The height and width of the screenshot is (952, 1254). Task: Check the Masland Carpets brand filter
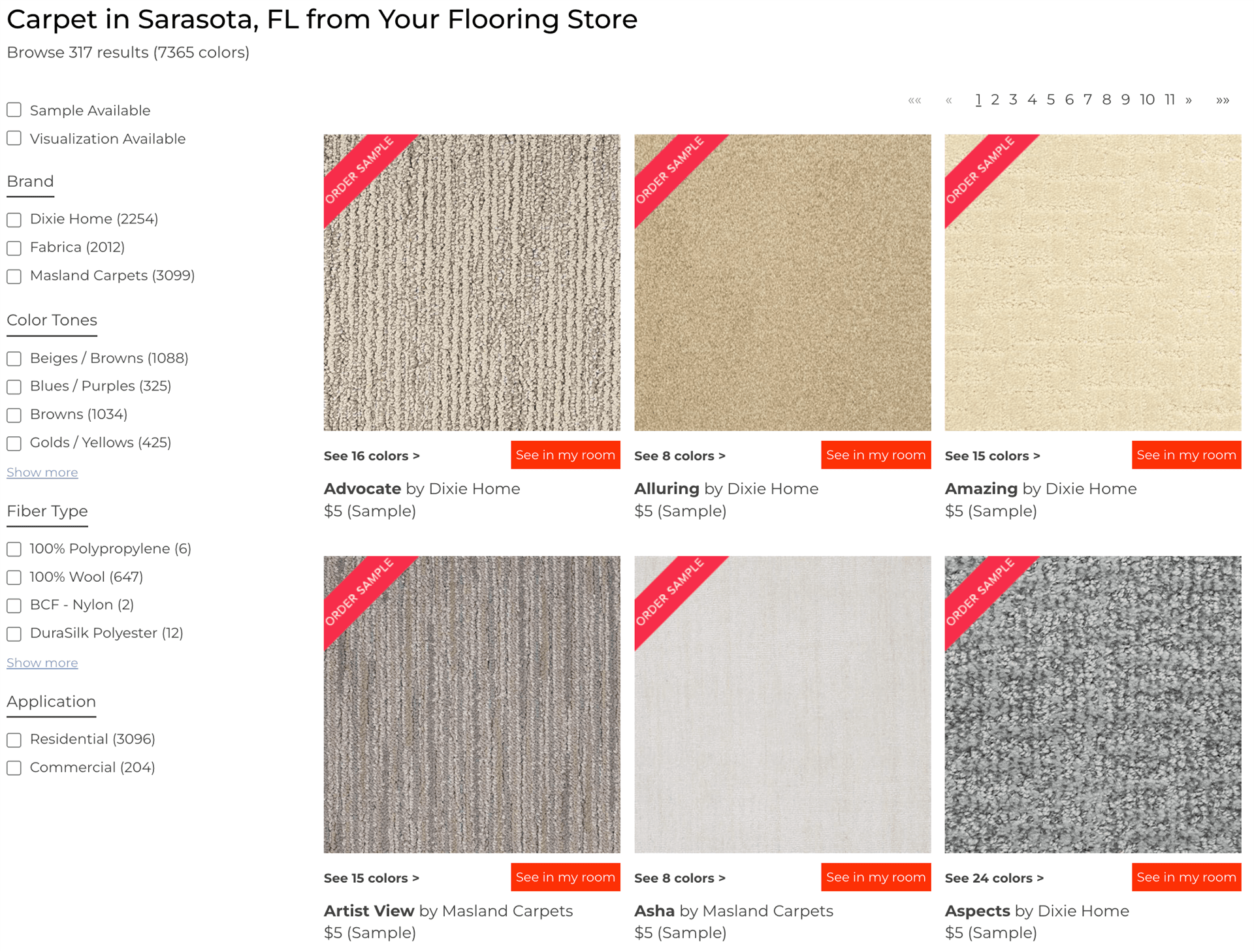tap(14, 276)
